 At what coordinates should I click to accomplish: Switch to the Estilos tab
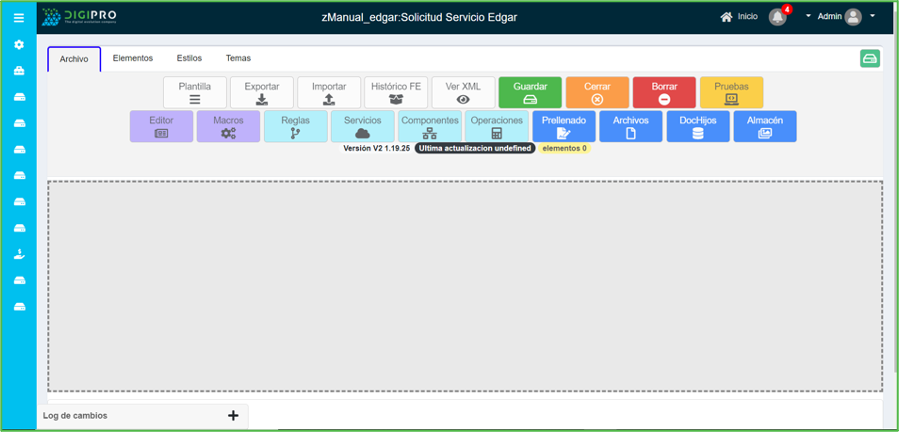[189, 59]
